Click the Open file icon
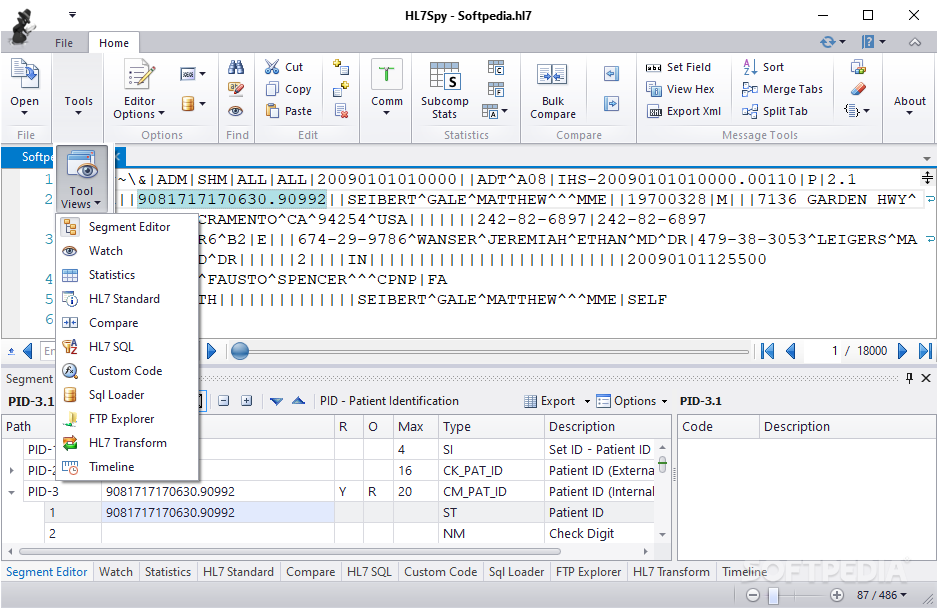 point(25,75)
